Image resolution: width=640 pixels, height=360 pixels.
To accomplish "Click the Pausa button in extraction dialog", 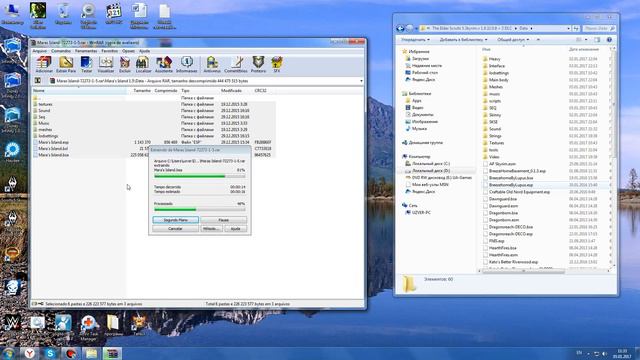I will [224, 220].
